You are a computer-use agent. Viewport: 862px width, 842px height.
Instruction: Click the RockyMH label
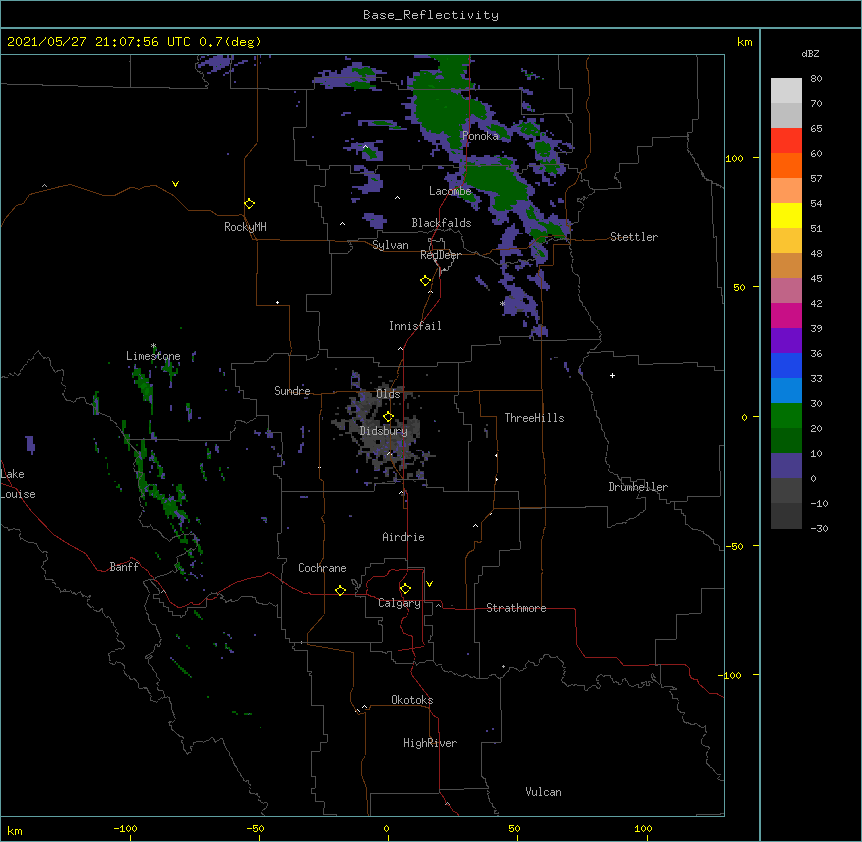coord(245,227)
